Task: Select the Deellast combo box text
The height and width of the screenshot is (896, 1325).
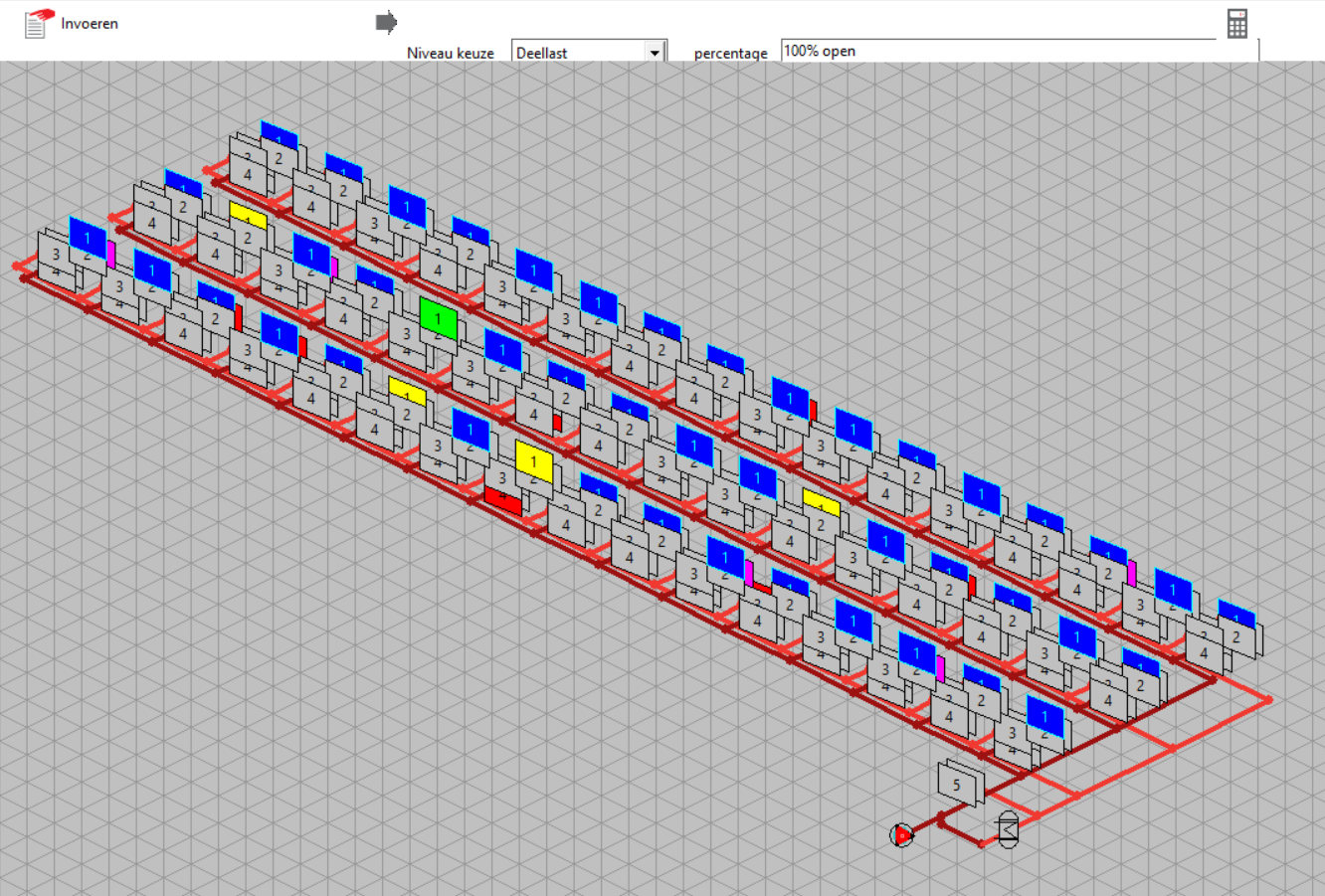Action: click(x=579, y=53)
